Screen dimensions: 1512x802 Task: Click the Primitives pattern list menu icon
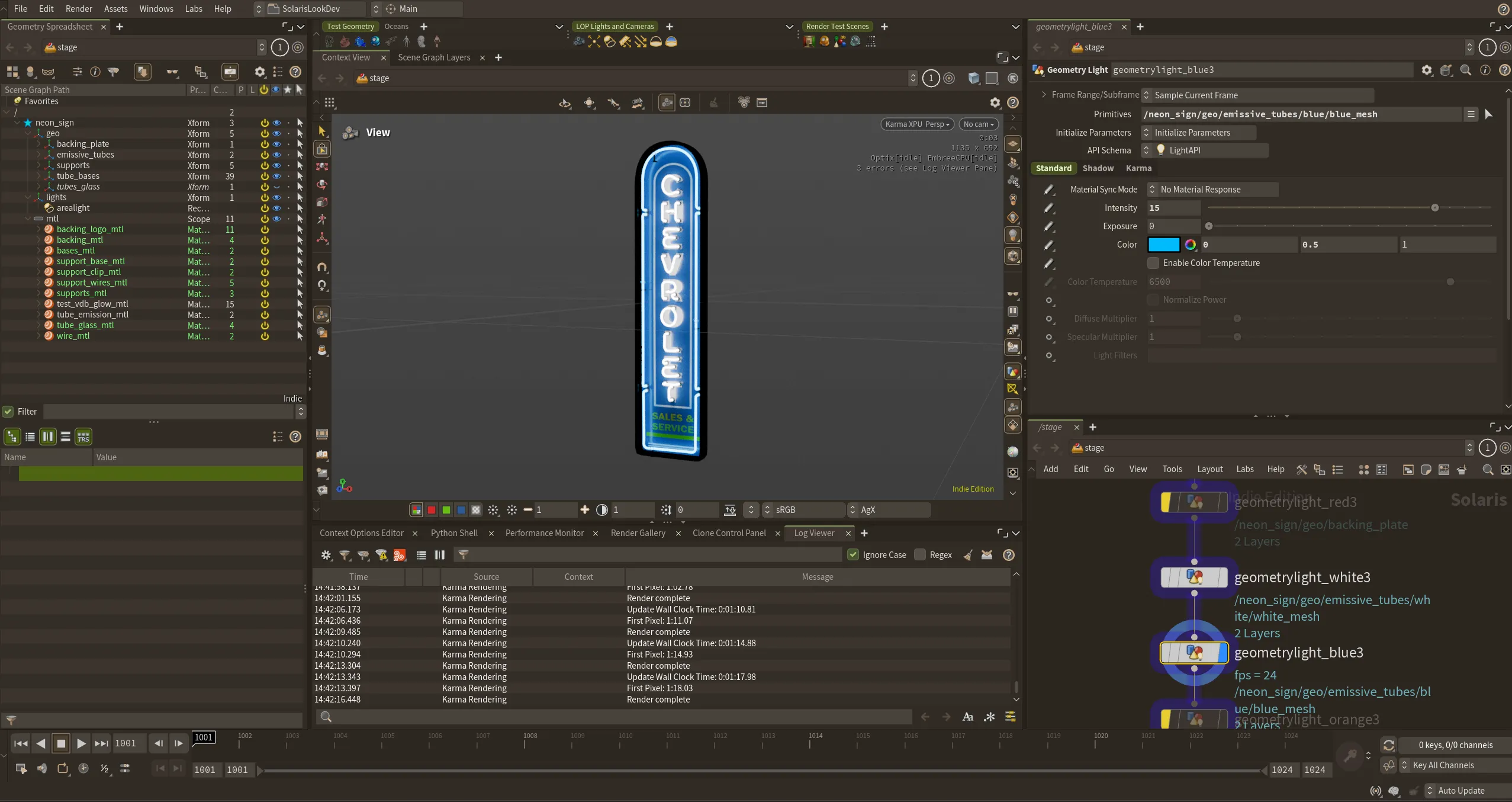[1471, 114]
